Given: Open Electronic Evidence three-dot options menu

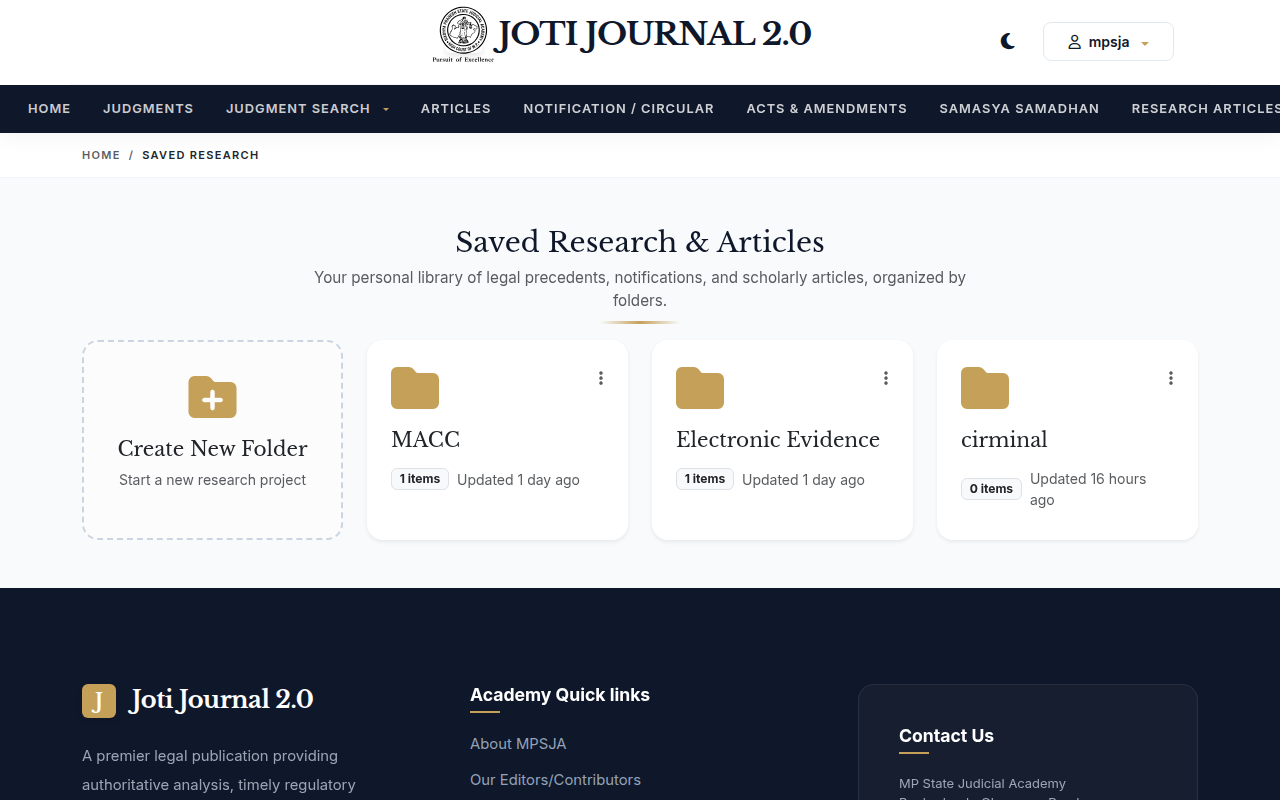Looking at the screenshot, I should point(886,378).
